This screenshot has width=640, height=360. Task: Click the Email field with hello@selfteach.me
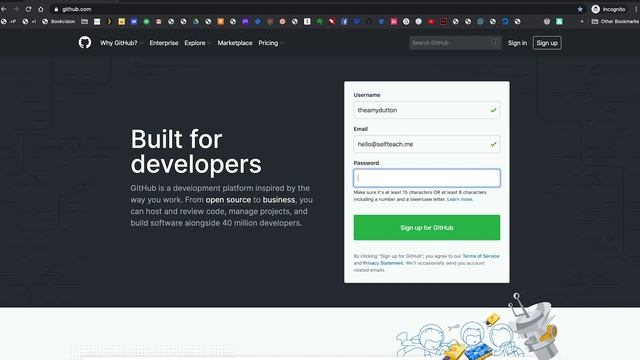point(427,144)
